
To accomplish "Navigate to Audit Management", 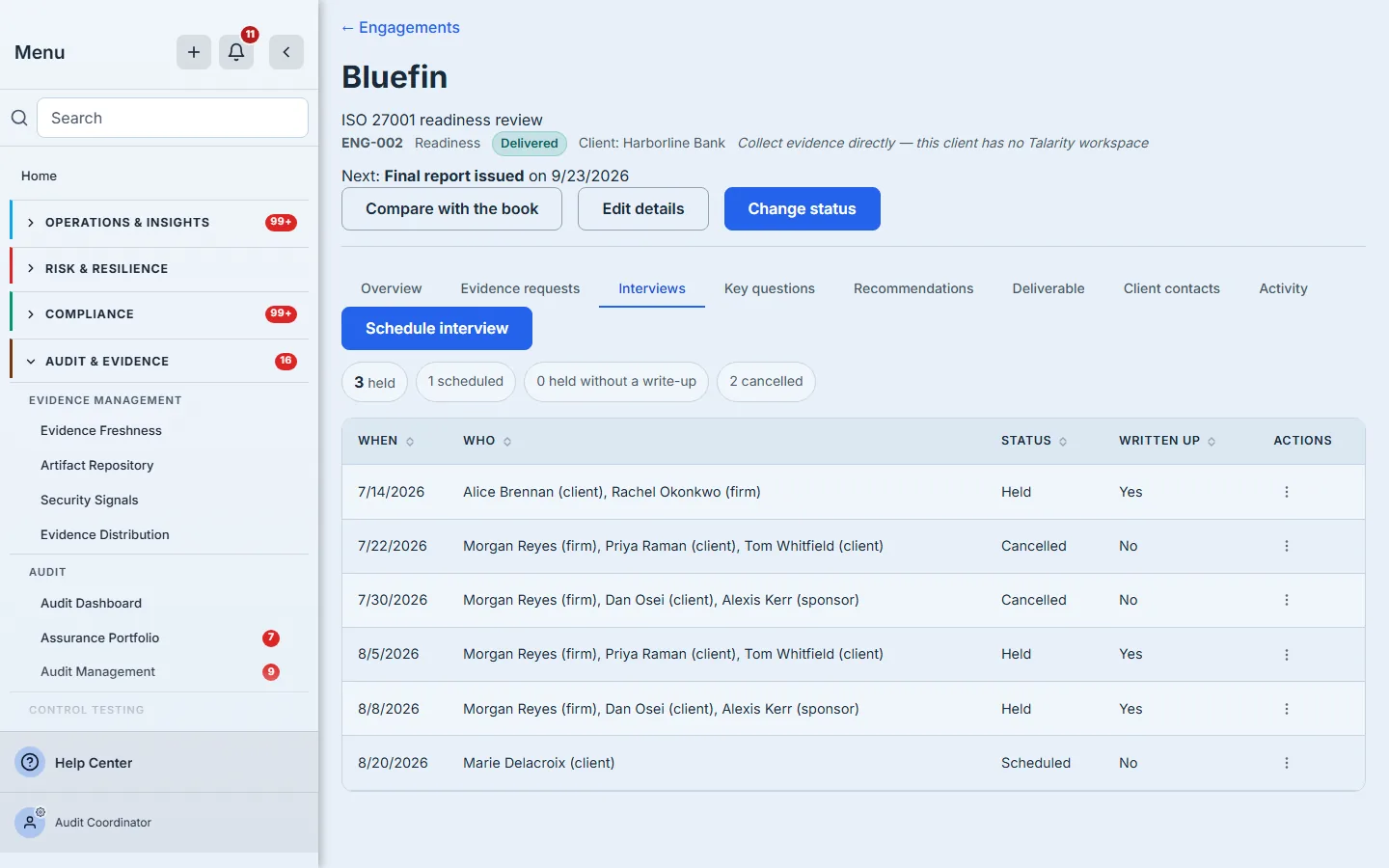I will (x=97, y=671).
